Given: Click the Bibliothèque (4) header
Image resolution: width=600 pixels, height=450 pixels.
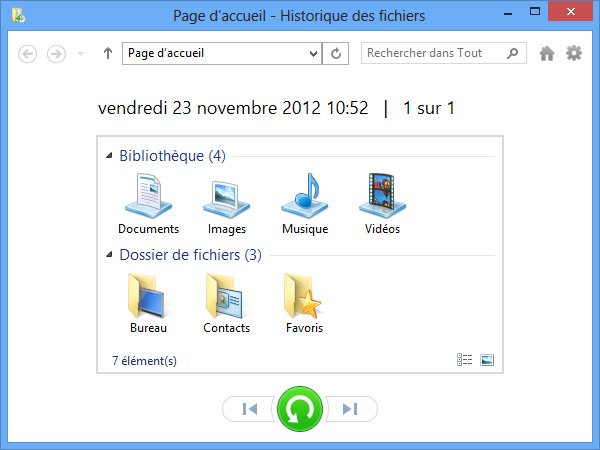Looking at the screenshot, I should (x=172, y=156).
